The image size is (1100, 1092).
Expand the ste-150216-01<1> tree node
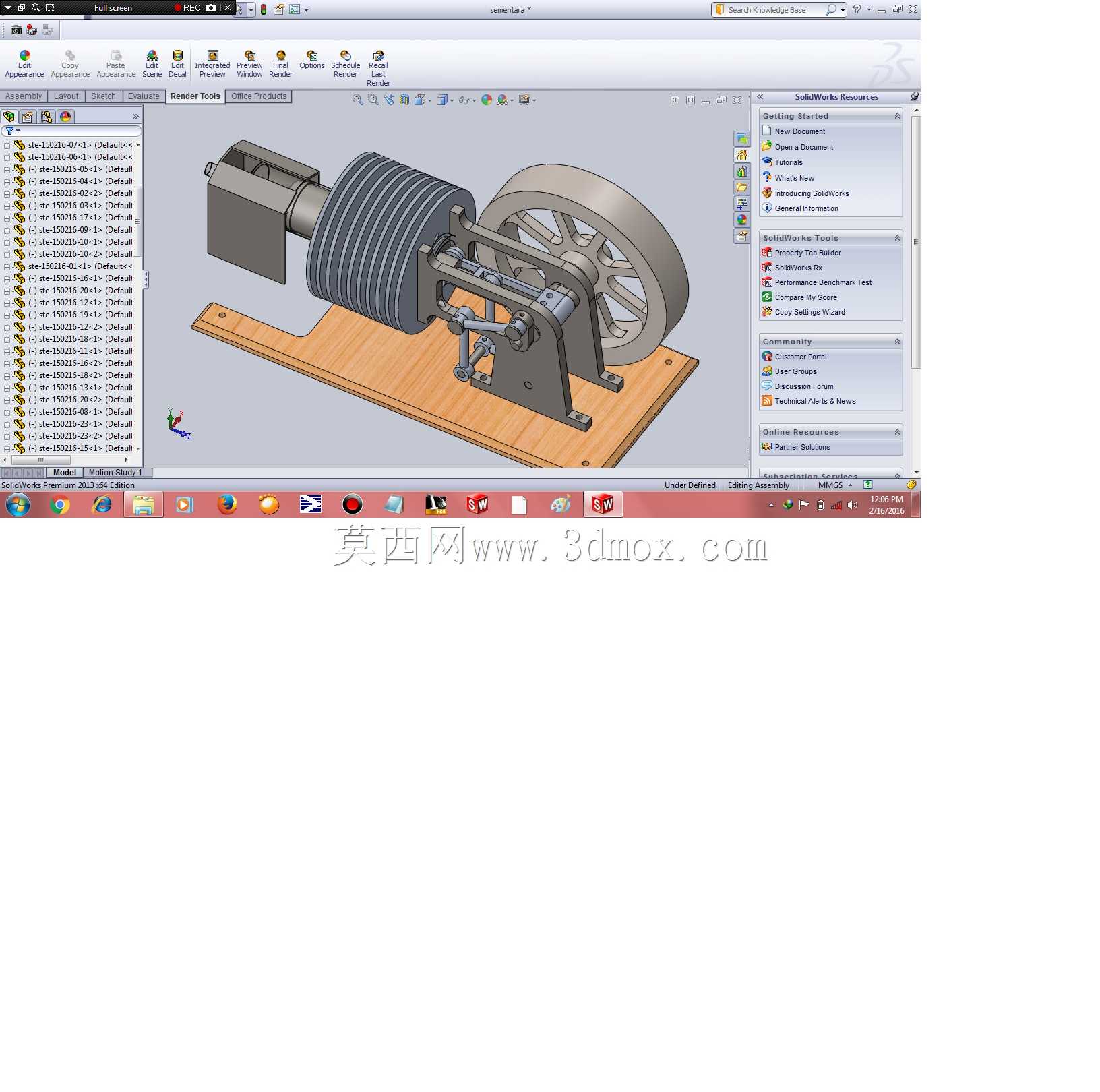7,266
